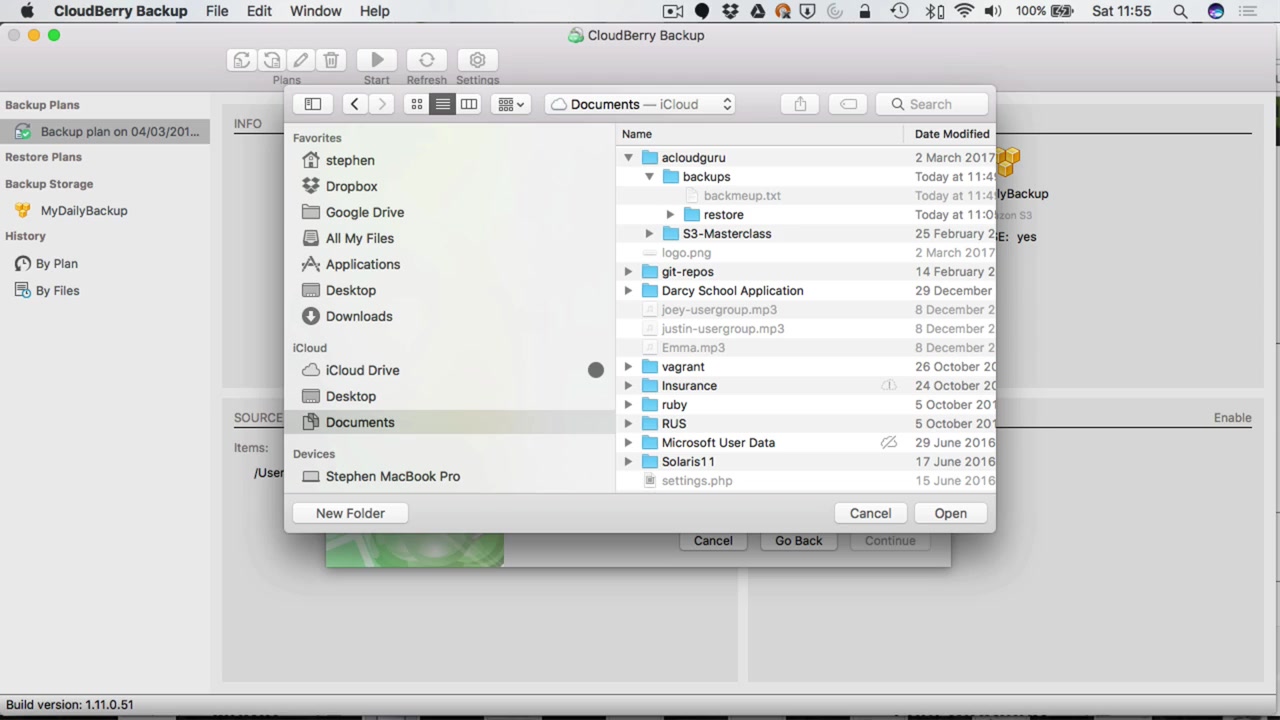
Task: Switch the file dialog to column view
Action: [468, 104]
